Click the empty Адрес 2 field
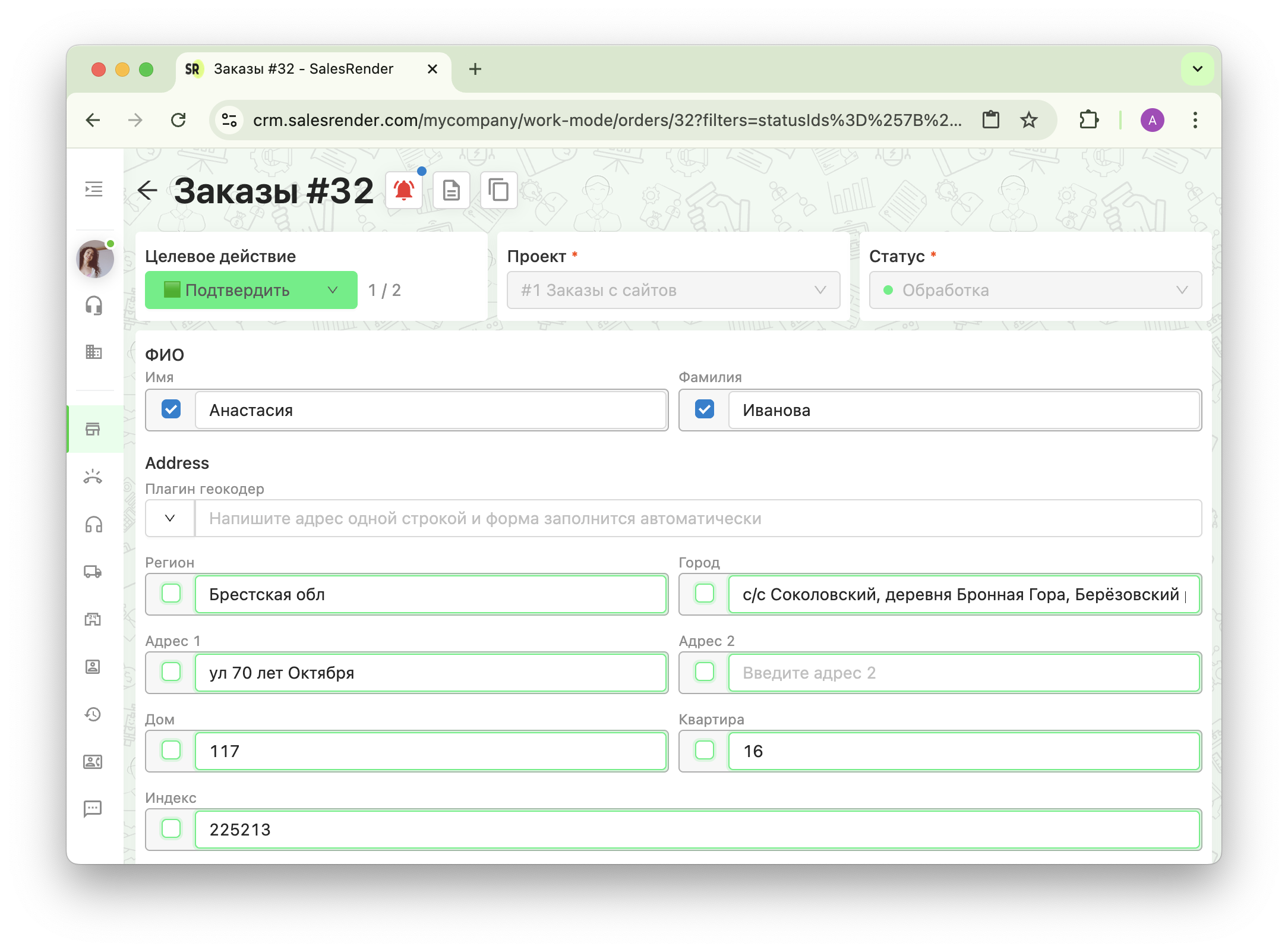 coord(964,673)
